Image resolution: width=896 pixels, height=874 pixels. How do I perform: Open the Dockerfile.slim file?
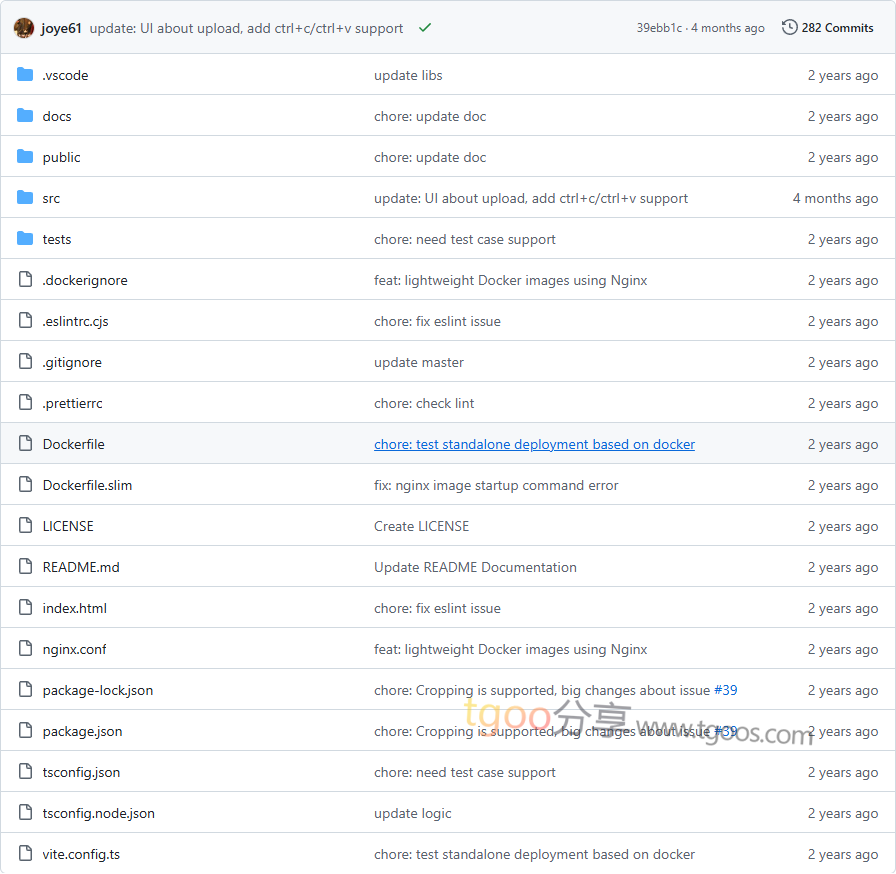pos(87,485)
